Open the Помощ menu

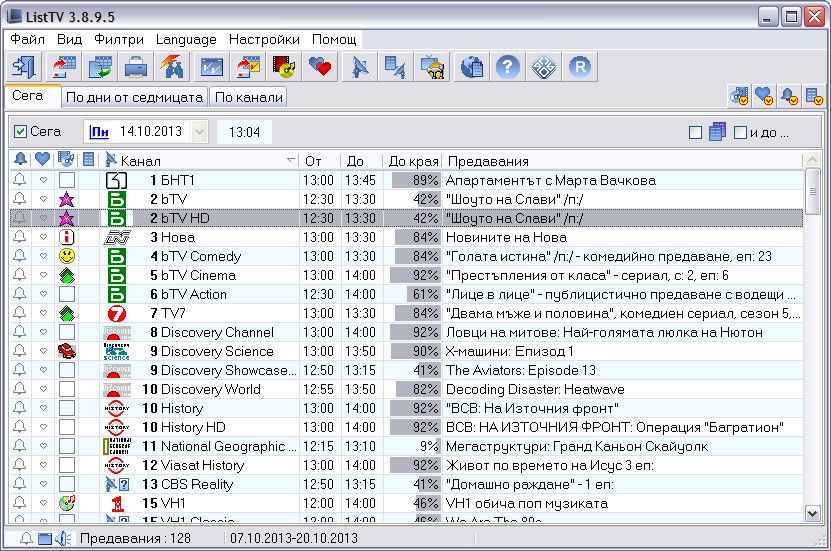click(334, 39)
